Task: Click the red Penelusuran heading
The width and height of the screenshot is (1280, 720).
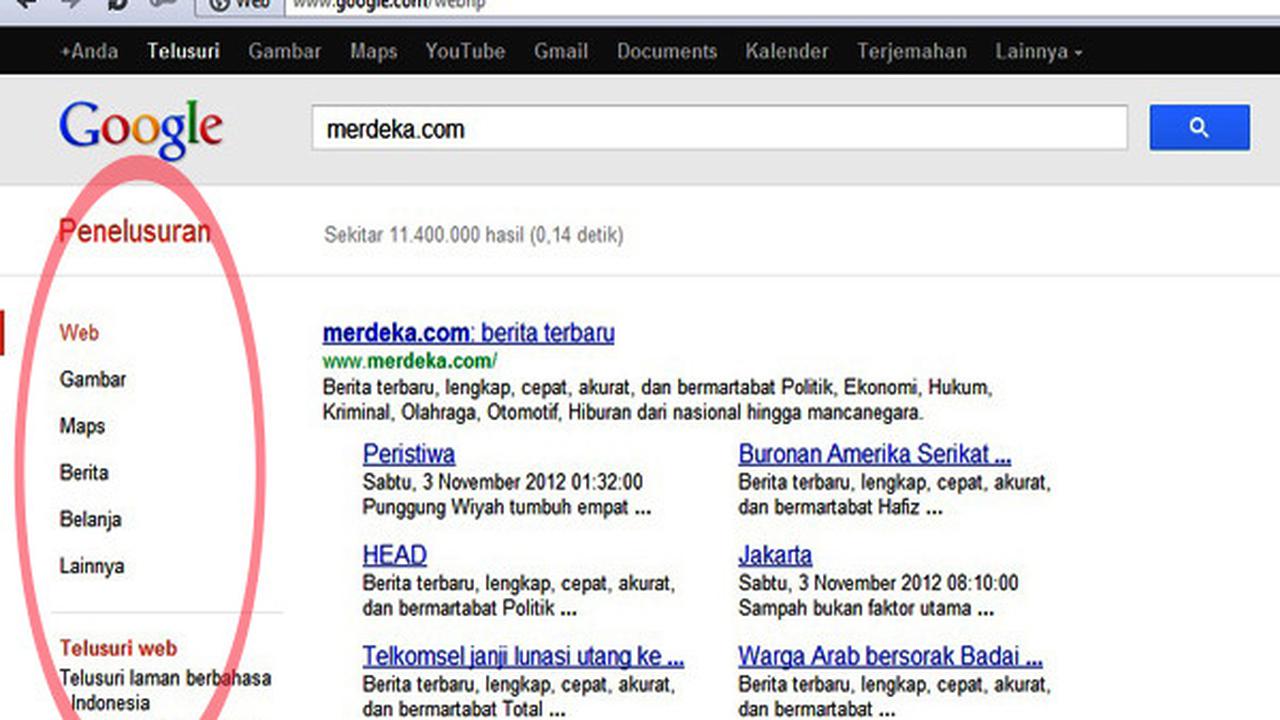Action: tap(135, 232)
